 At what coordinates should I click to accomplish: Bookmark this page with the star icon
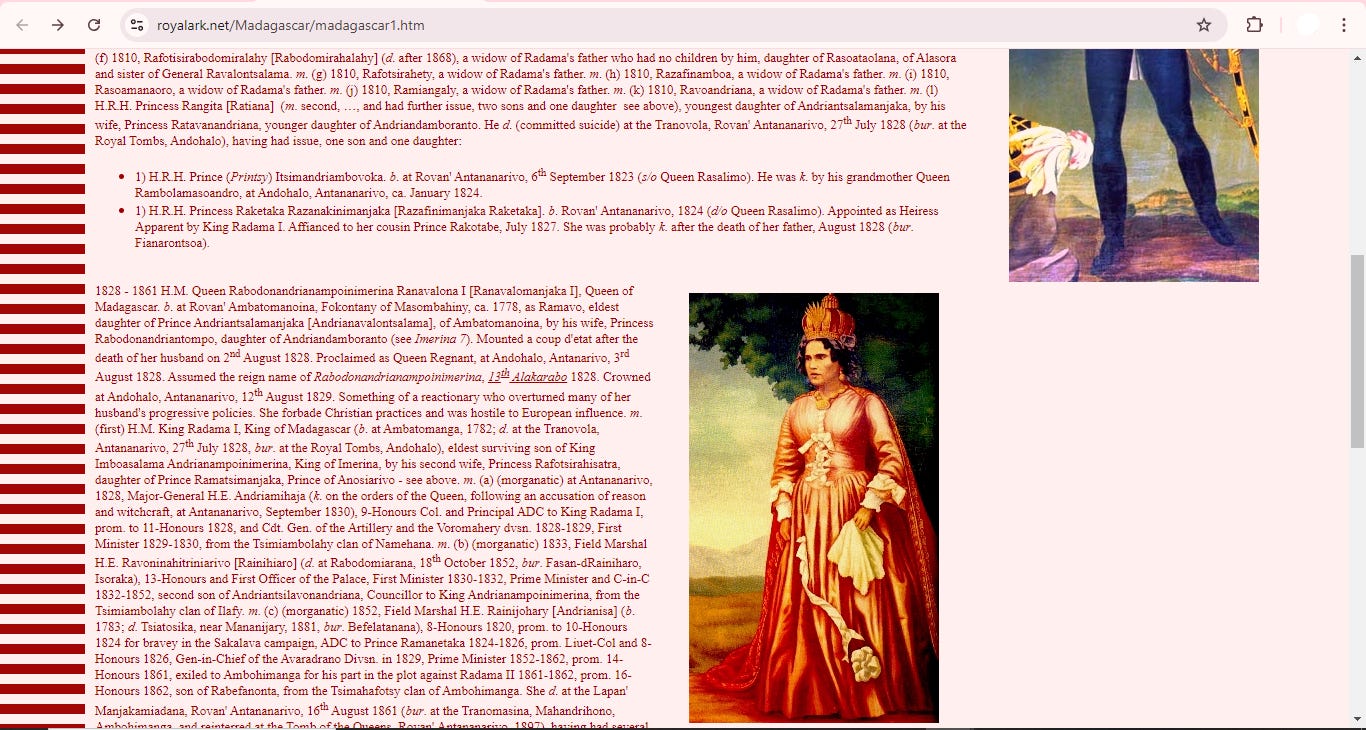(x=1204, y=25)
